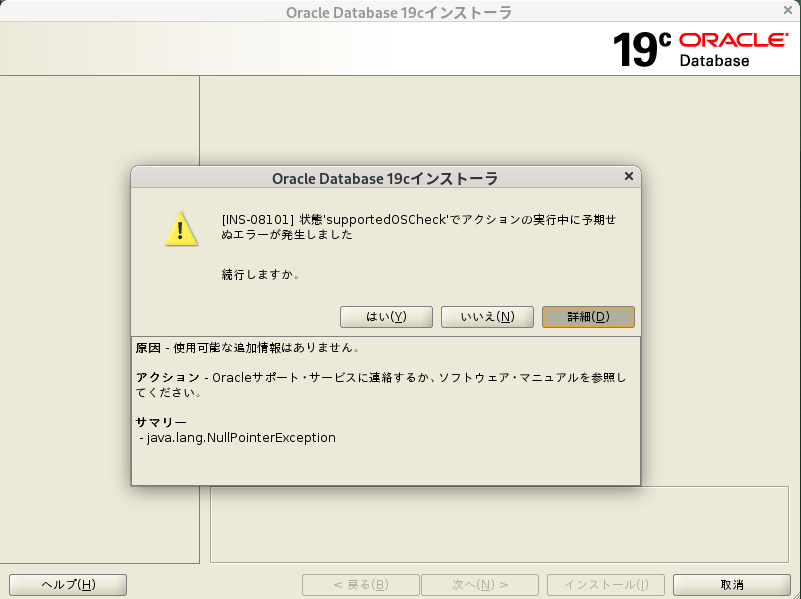Close the INS-08101 error dialog
Screen dimensions: 801x599
[629, 176]
